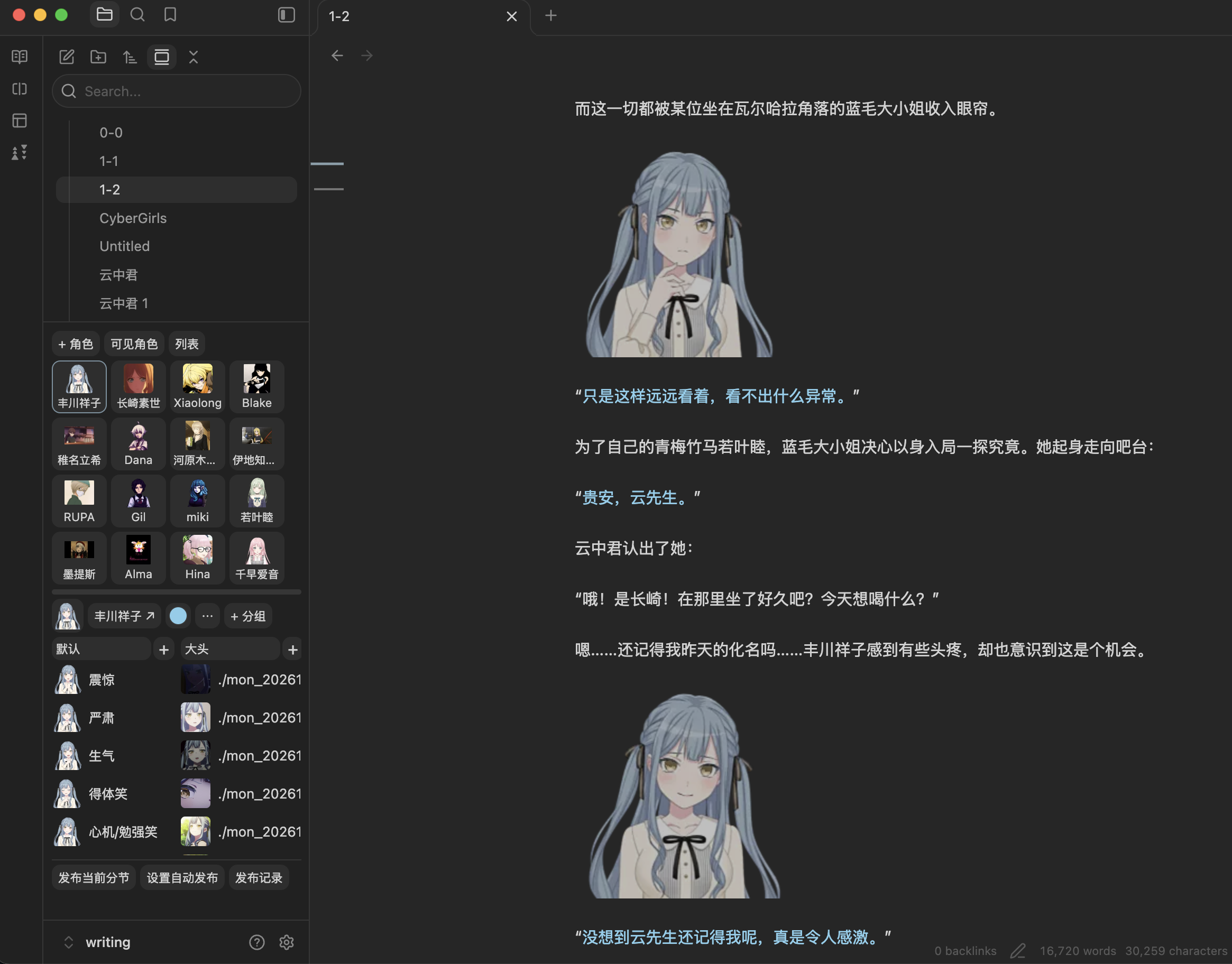The width and height of the screenshot is (1232, 964).
Task: Navigate back with the left arrow
Action: pos(337,55)
